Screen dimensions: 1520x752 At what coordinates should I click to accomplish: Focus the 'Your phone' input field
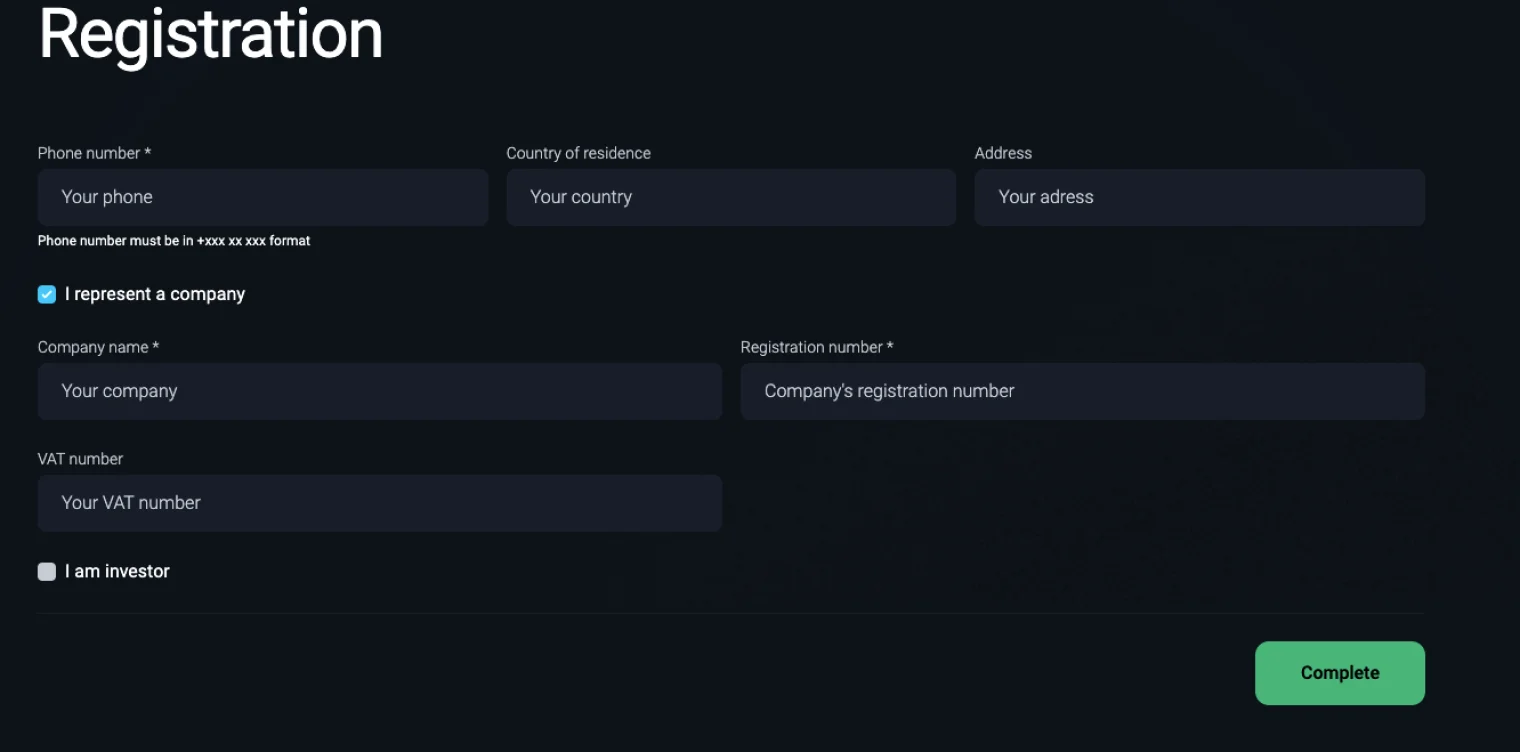tap(263, 197)
